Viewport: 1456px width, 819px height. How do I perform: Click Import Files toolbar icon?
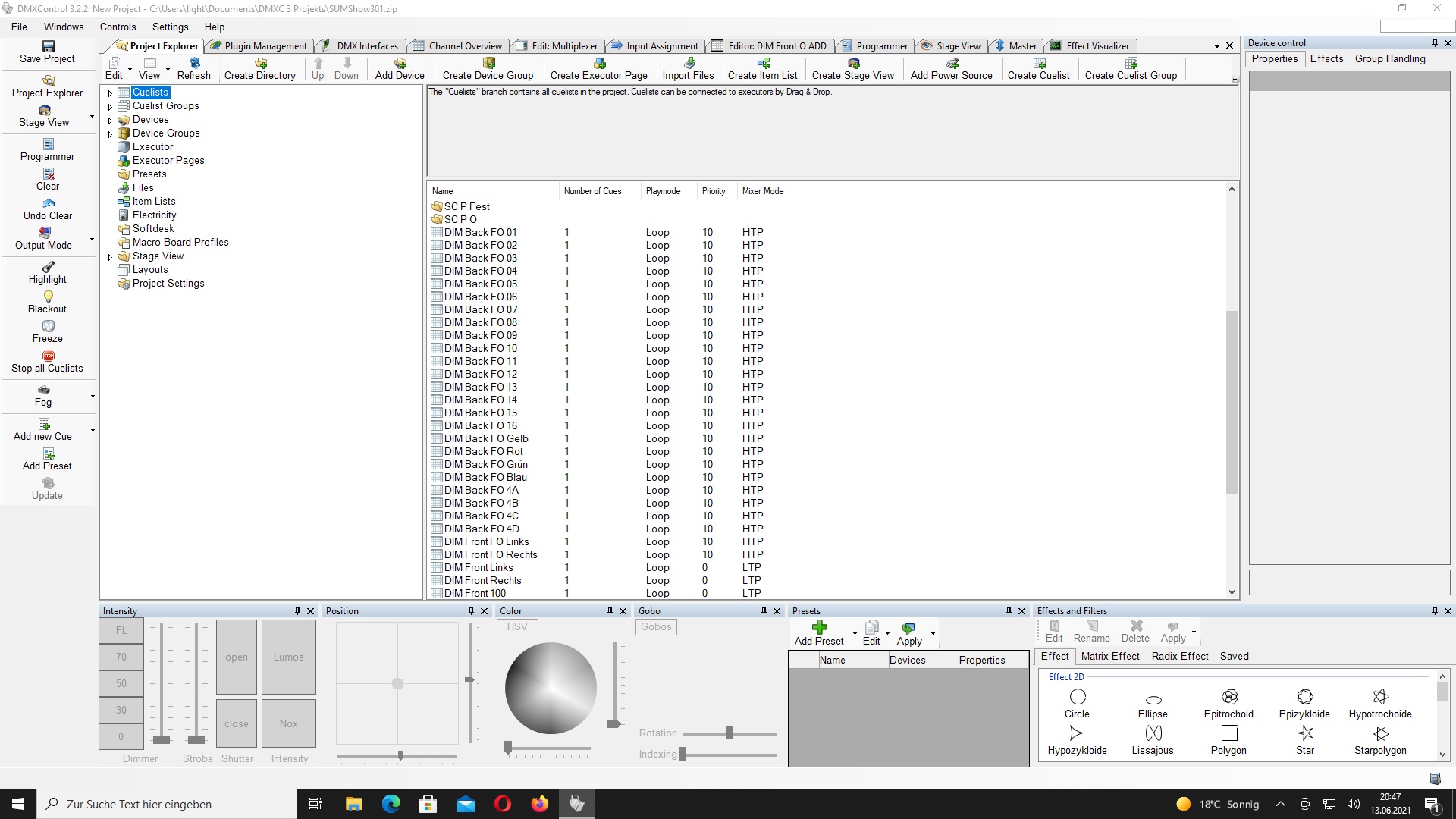coord(689,63)
